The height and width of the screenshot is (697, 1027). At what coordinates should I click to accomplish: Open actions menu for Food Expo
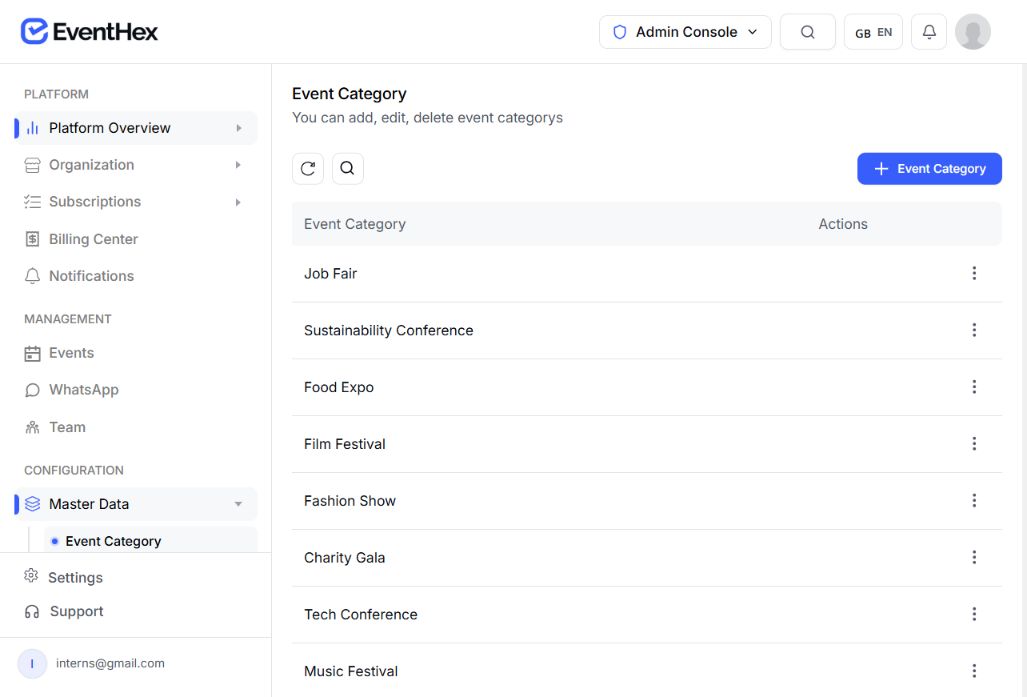pos(974,387)
